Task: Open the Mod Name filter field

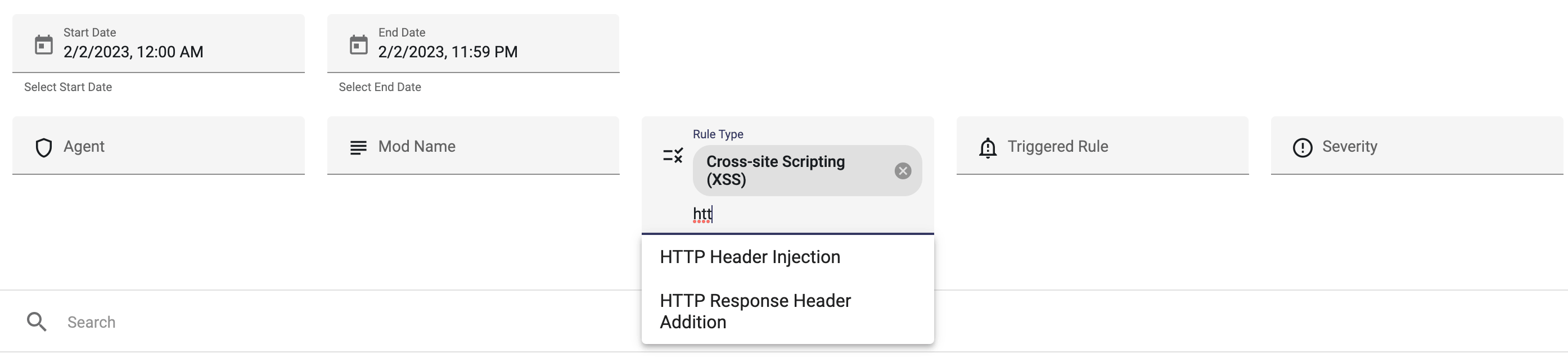Action: [473, 146]
